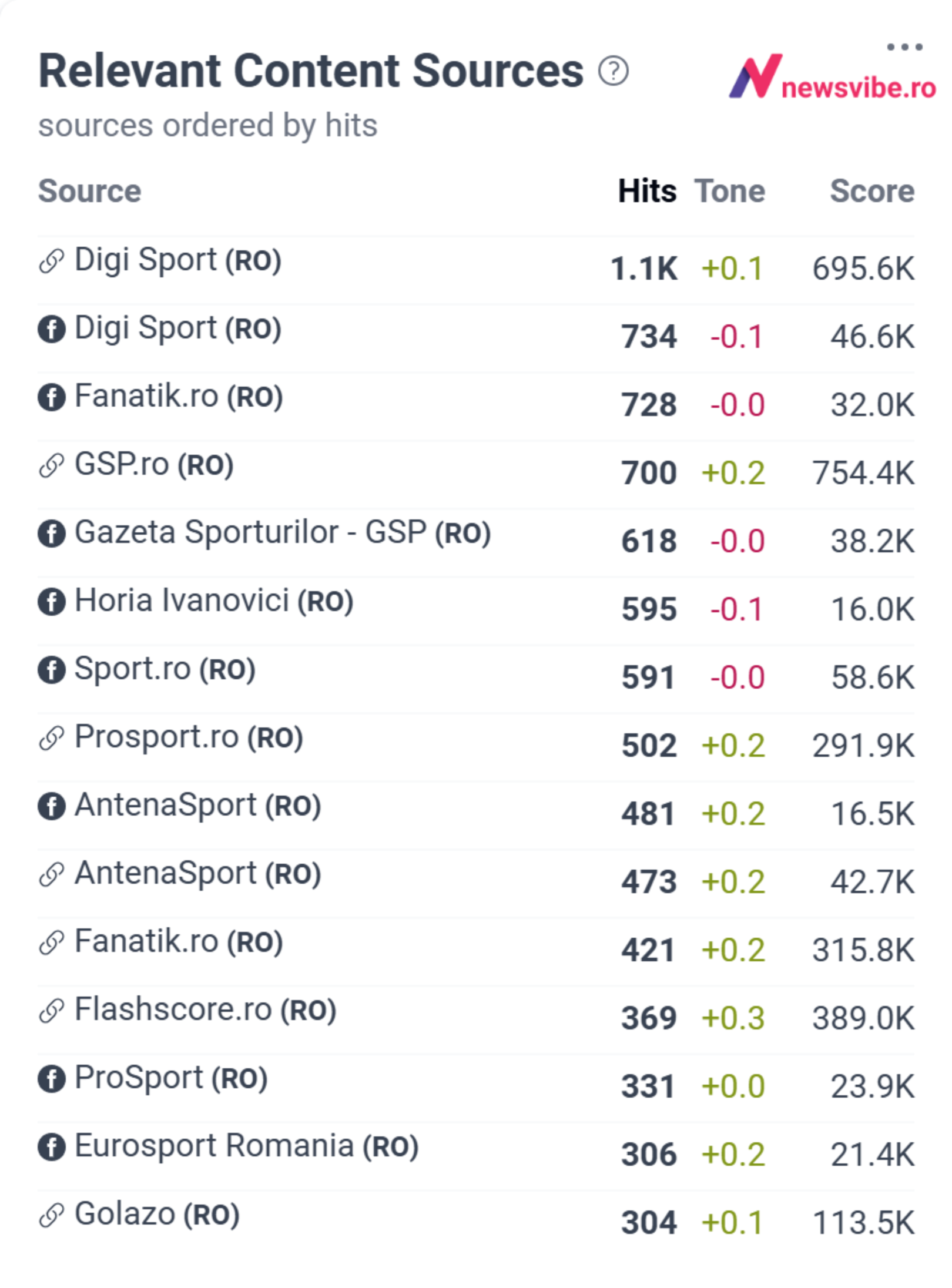Viewport: 952px width, 1288px height.
Task: Select the AntenaSport Facebook row with 481 hits
Action: pos(476,815)
